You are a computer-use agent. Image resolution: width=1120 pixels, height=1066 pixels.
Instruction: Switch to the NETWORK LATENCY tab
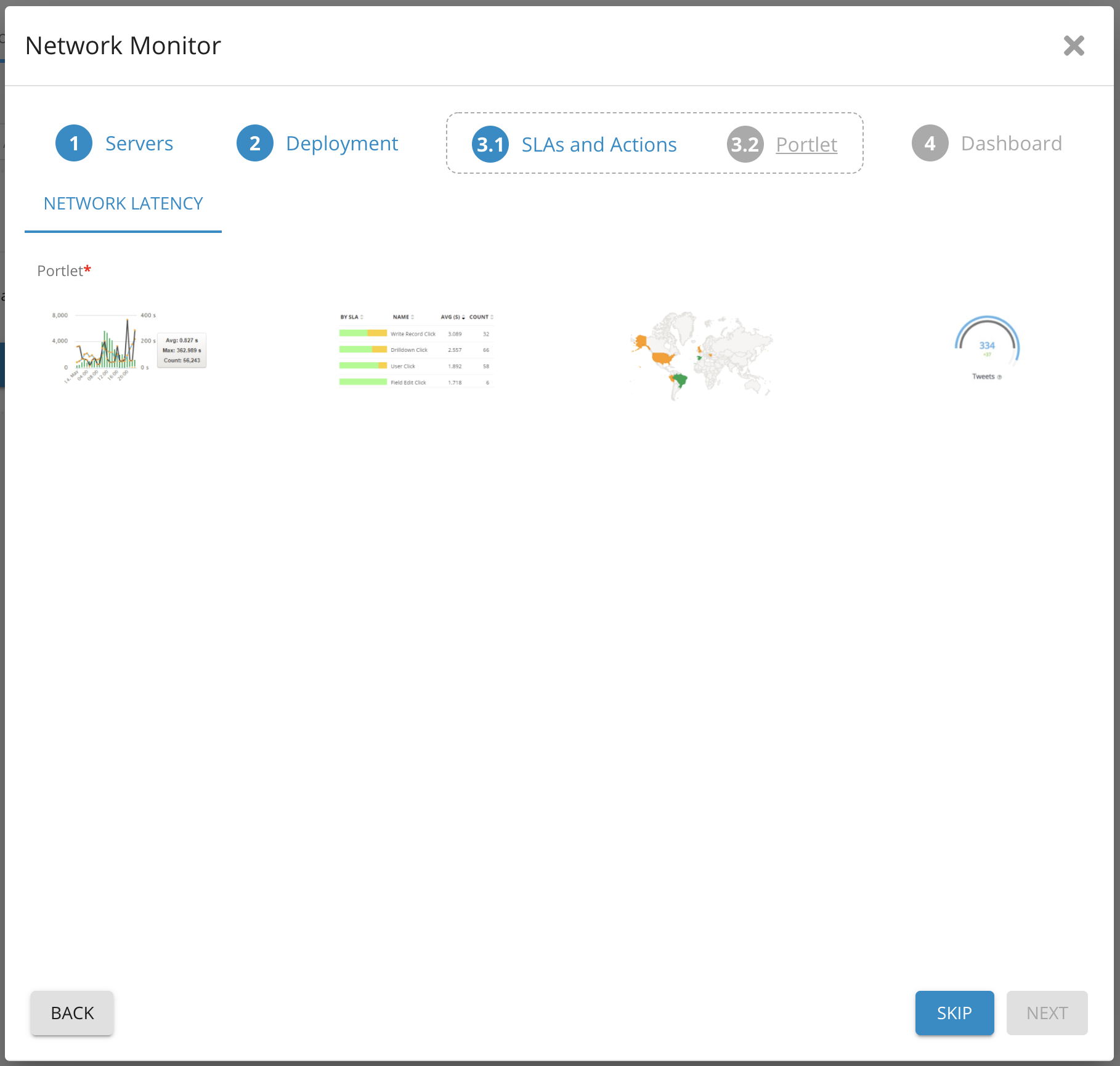pyautogui.click(x=123, y=204)
